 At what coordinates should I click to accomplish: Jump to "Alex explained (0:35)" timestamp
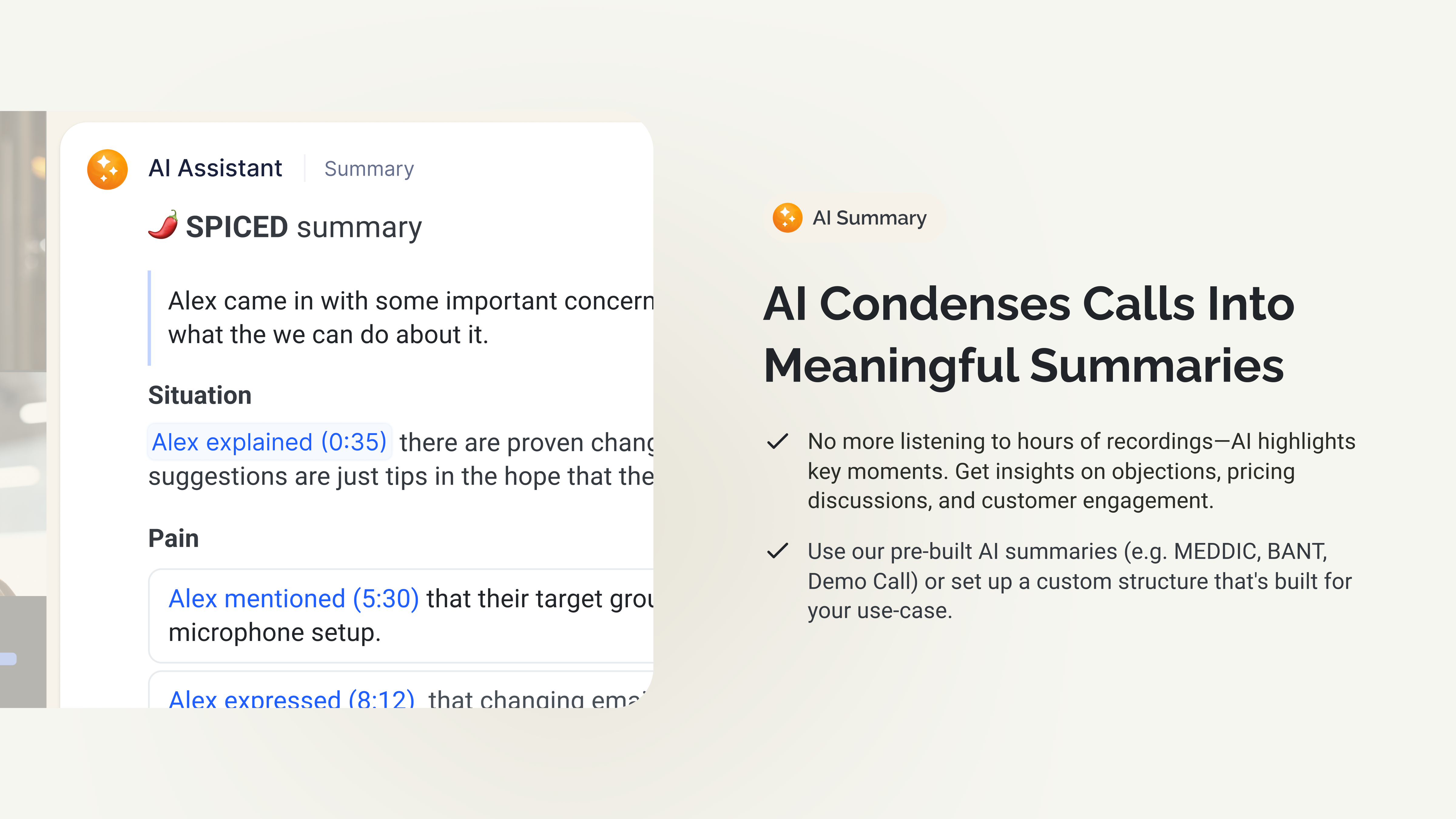pyautogui.click(x=269, y=442)
